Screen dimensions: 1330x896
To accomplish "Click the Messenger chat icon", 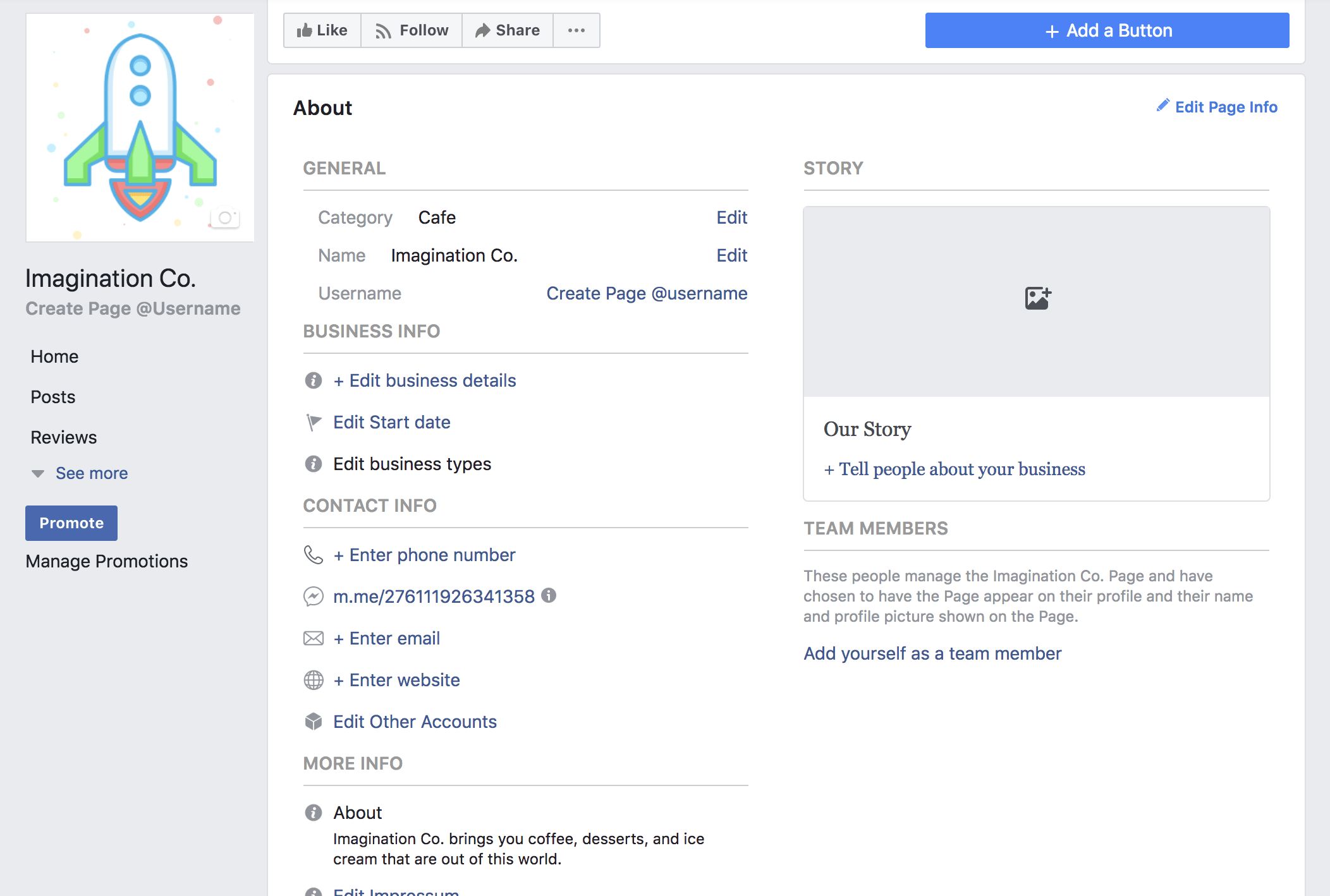I will (315, 597).
